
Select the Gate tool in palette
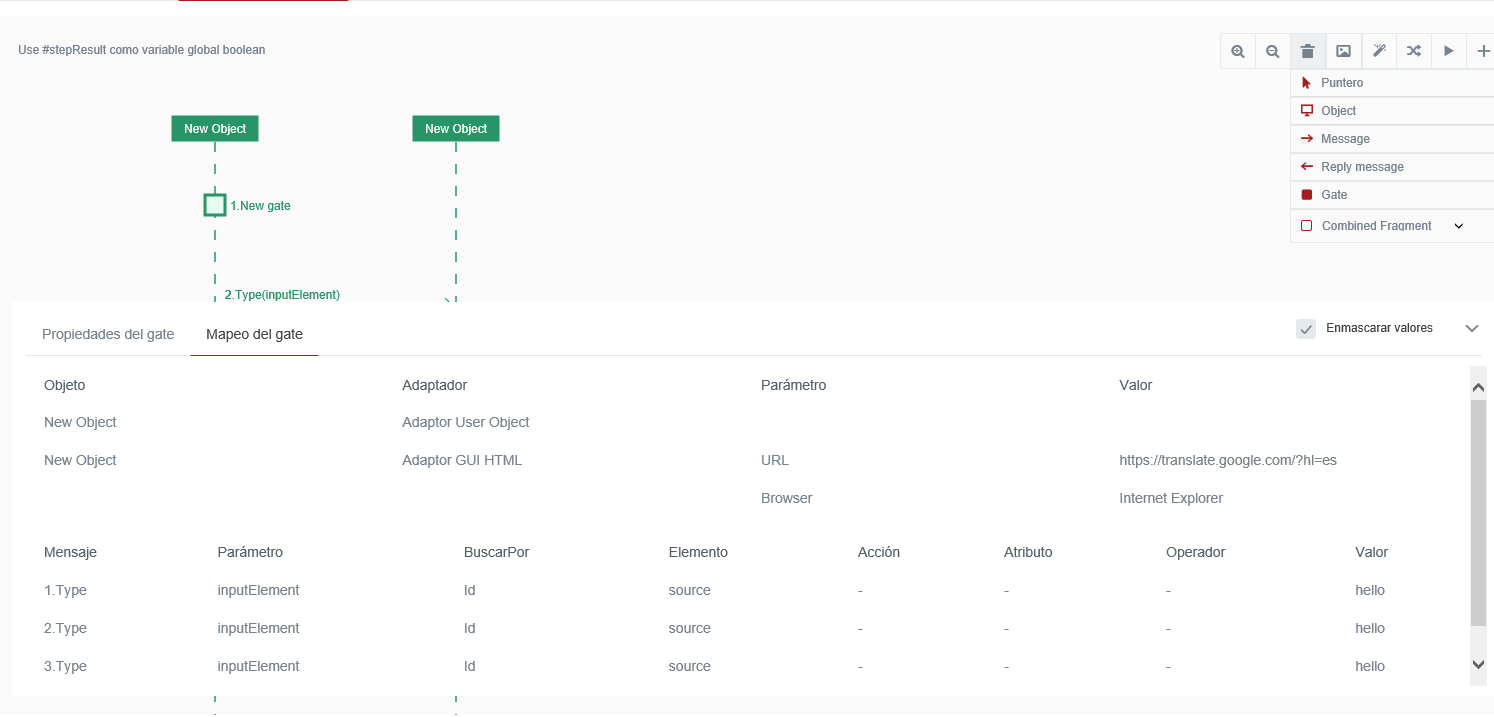point(1334,195)
